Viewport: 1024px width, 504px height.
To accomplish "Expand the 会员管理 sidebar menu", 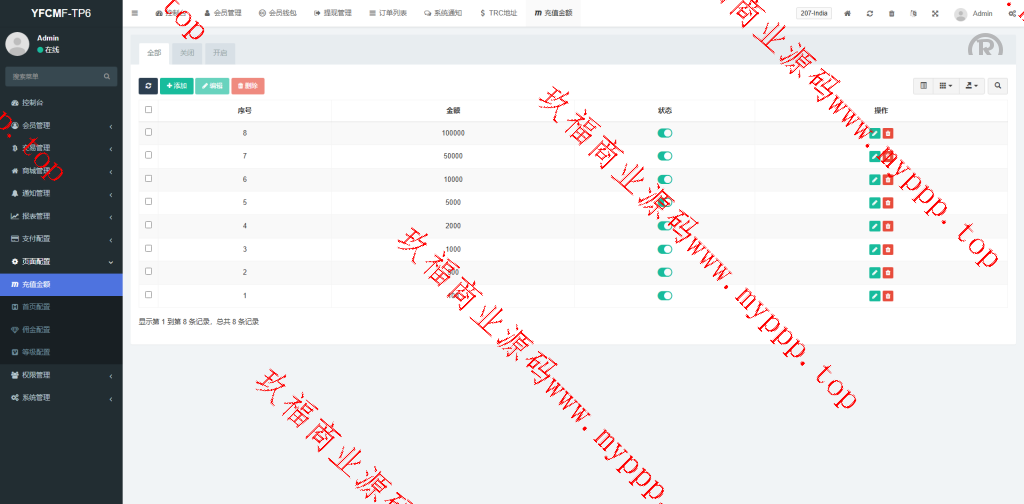I will click(x=60, y=125).
